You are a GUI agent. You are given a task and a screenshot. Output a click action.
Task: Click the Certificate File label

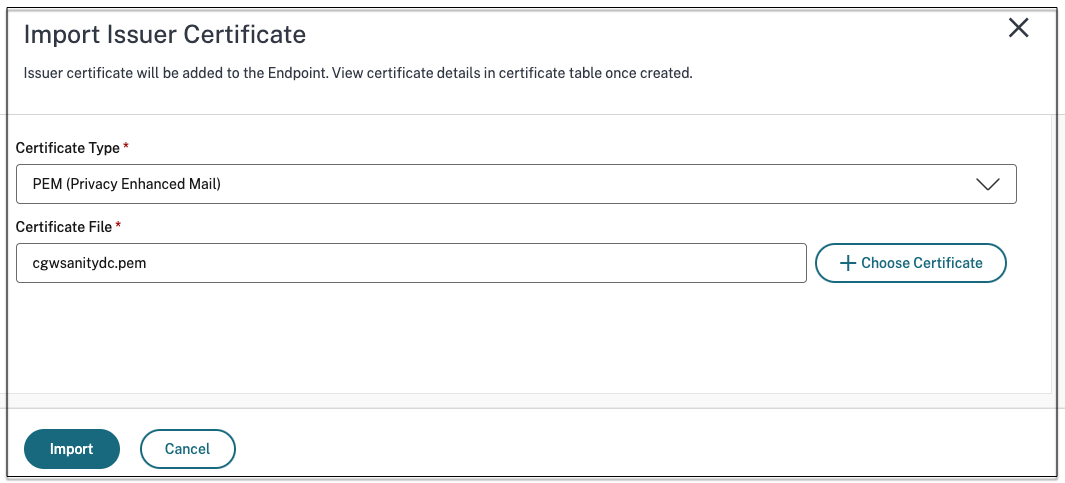coord(66,227)
